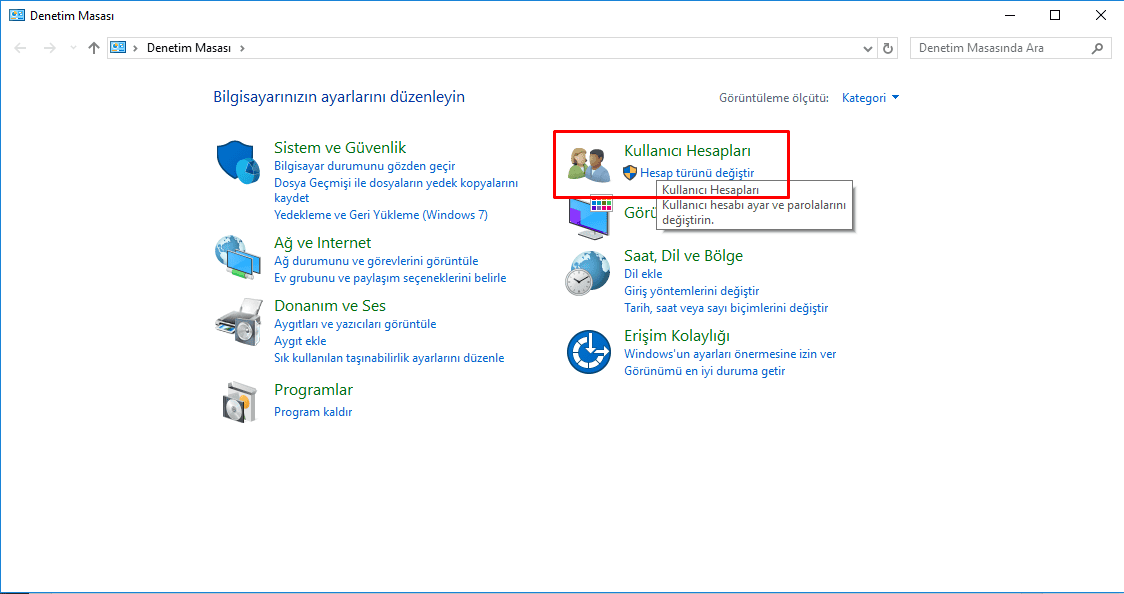
Task: Click the Dil ekle link
Action: pyautogui.click(x=643, y=274)
